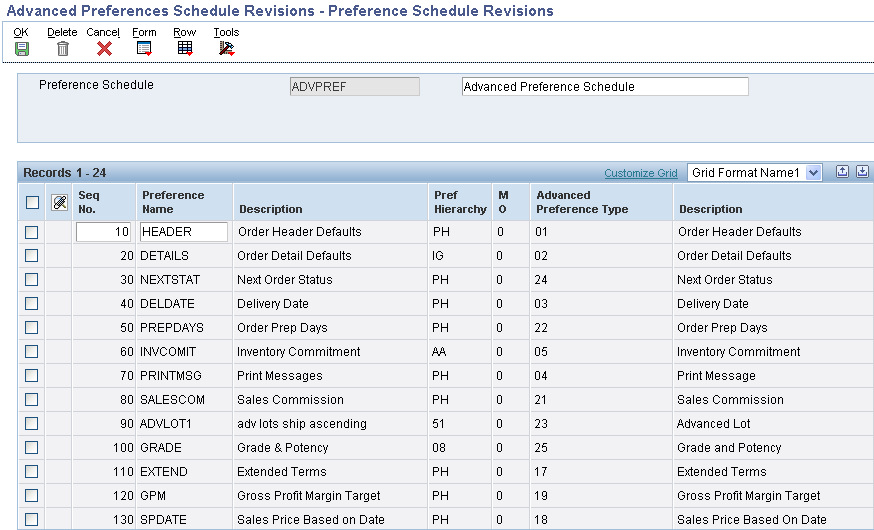The image size is (874, 530).
Task: Click the sequence number 130 cell
Action: click(104, 519)
